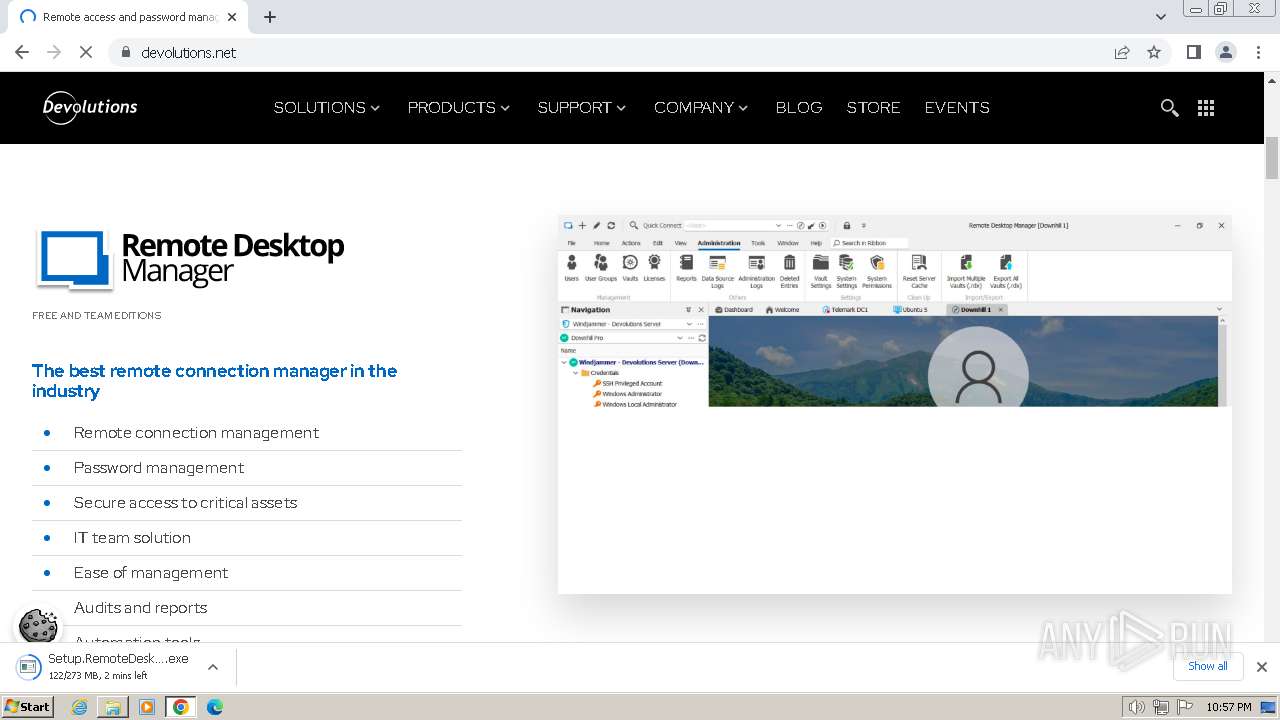Click the page vertical scrollbar thumb
This screenshot has width=1280, height=720.
(x=1272, y=158)
